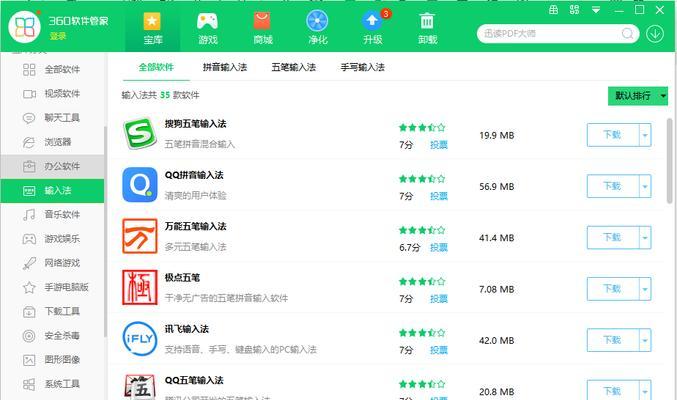Click the QQ拼音输入法 app icon
Screen dimensions: 677x400
point(139,185)
